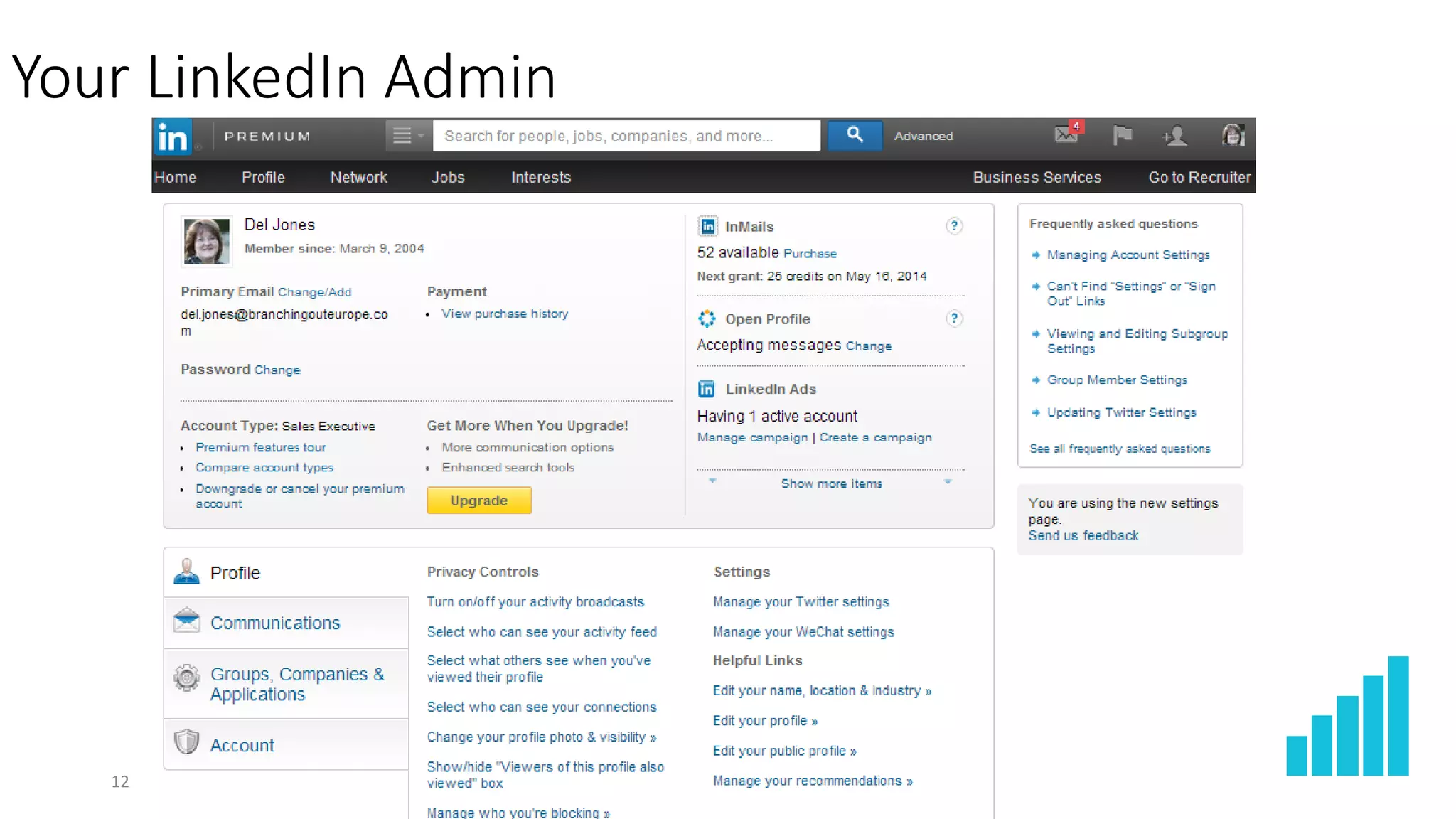Click the yellow Upgrade button
The image size is (1456, 819).
pos(479,500)
